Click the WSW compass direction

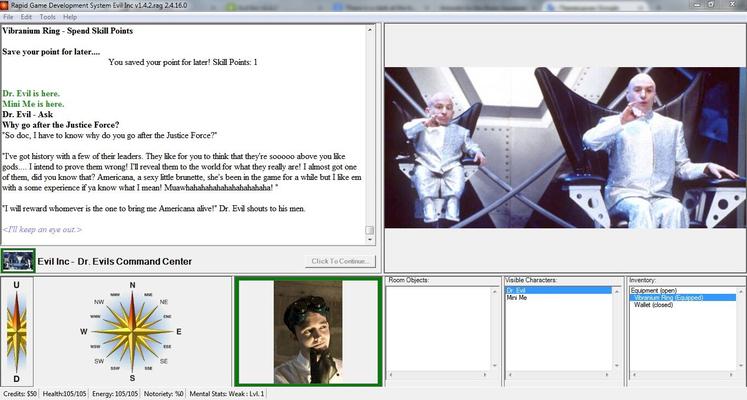point(95,347)
